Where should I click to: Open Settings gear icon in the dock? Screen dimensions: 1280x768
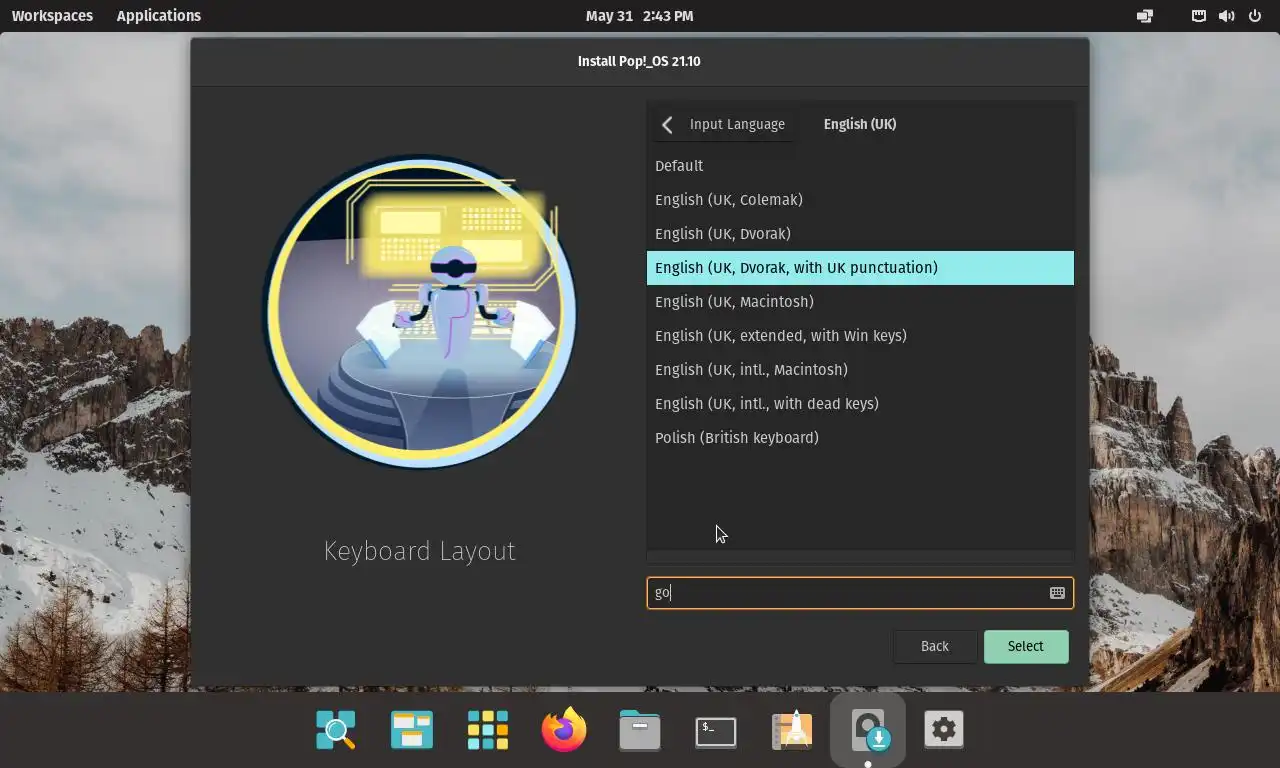click(944, 730)
